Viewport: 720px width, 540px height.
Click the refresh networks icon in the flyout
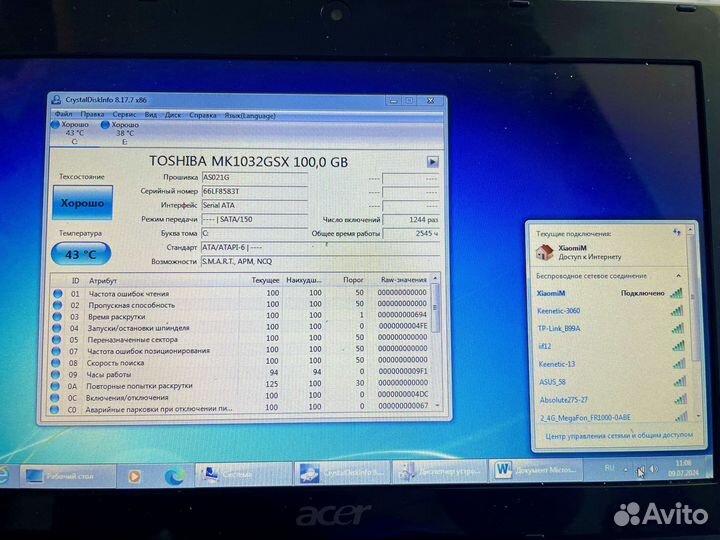pos(676,232)
